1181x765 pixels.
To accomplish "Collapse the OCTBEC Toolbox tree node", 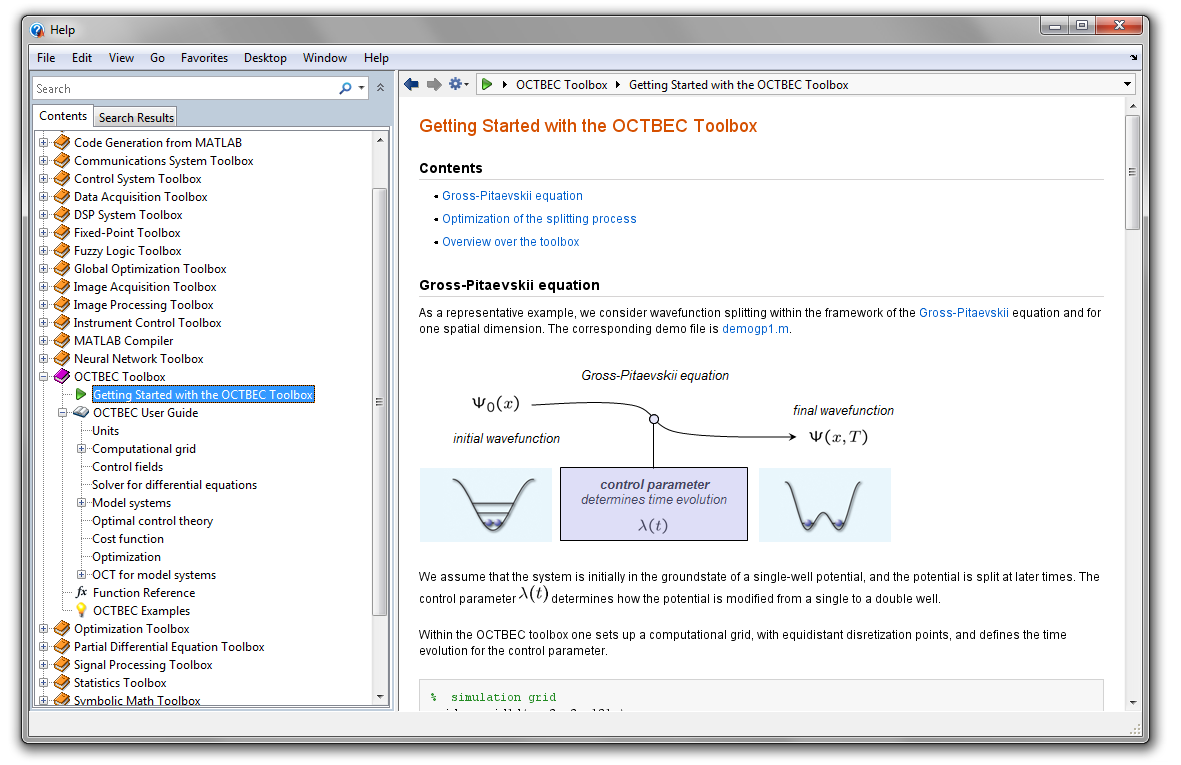I will point(43,377).
